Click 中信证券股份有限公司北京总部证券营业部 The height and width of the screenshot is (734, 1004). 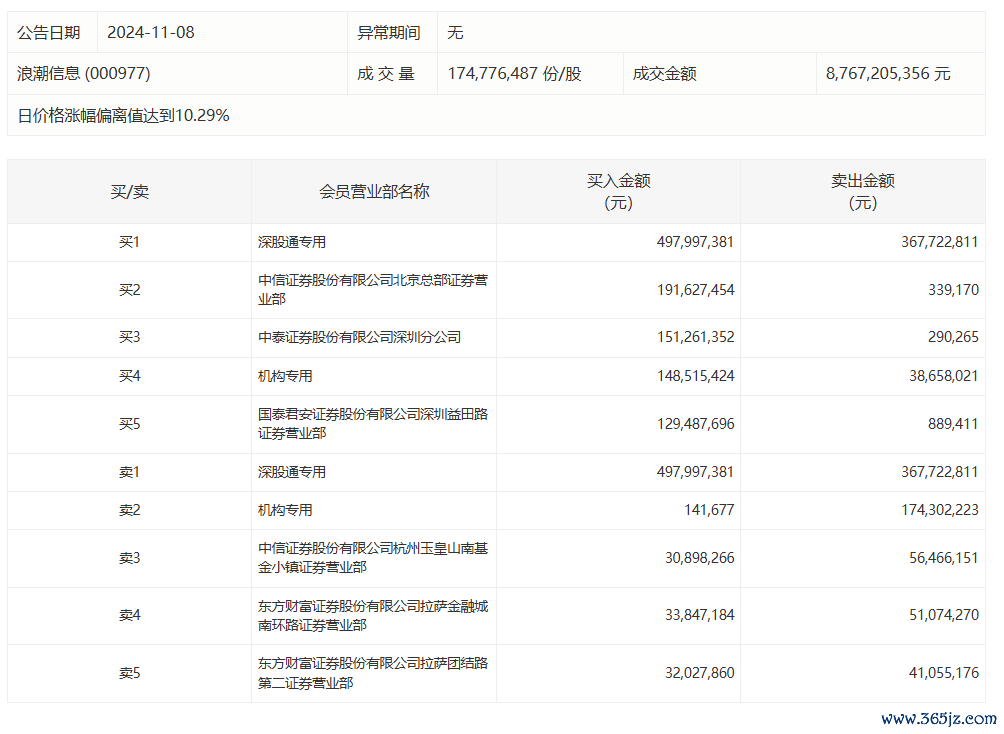tap(373, 290)
